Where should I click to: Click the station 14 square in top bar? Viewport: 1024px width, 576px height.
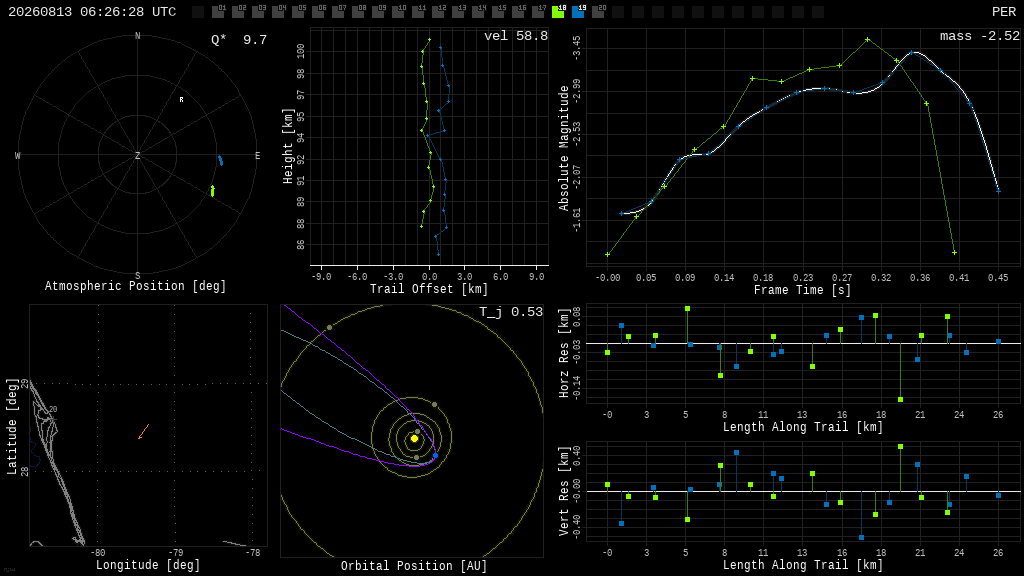point(479,12)
